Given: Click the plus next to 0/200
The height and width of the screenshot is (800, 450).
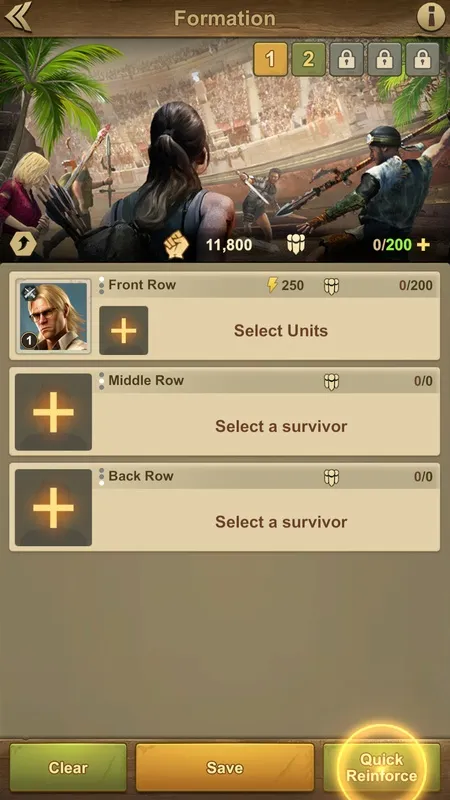Looking at the screenshot, I should pos(423,245).
